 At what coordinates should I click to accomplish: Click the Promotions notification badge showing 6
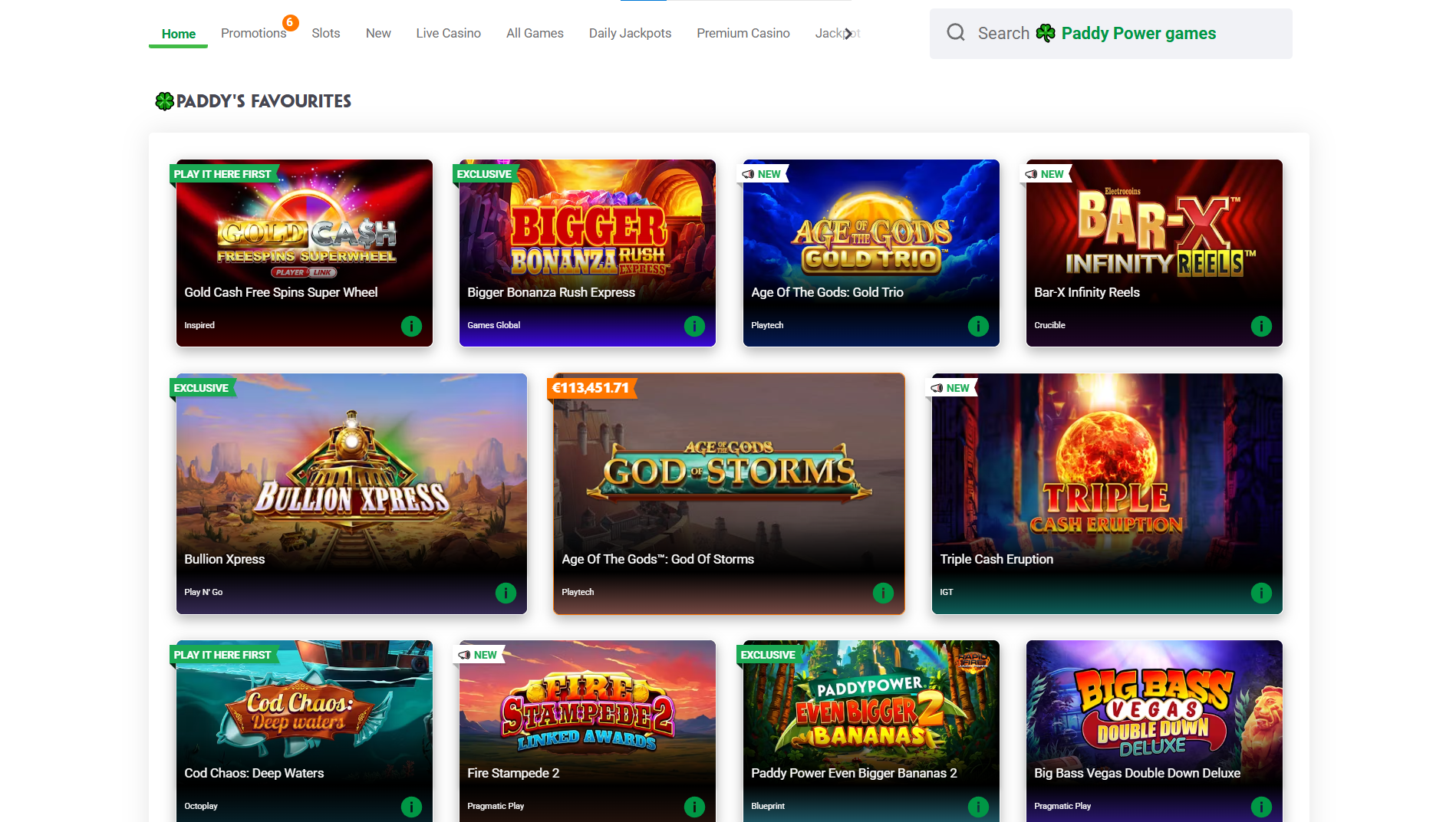pyautogui.click(x=290, y=22)
